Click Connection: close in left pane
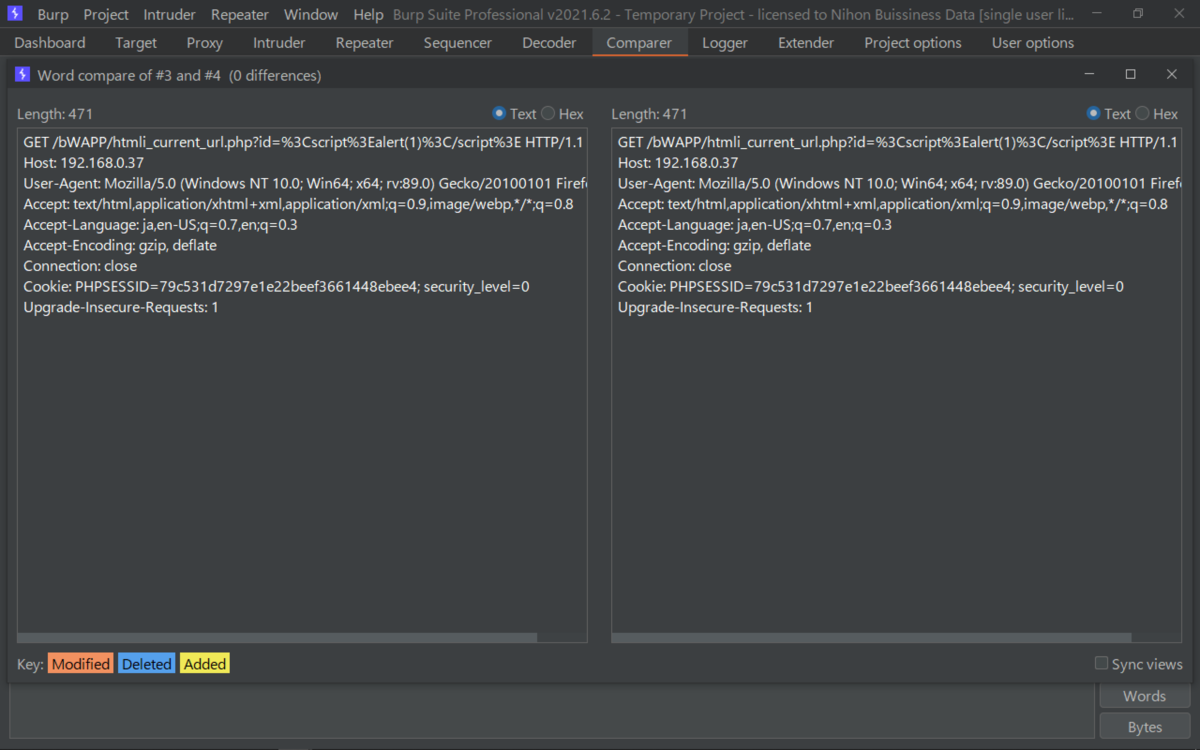Viewport: 1200px width, 750px height. (x=80, y=266)
